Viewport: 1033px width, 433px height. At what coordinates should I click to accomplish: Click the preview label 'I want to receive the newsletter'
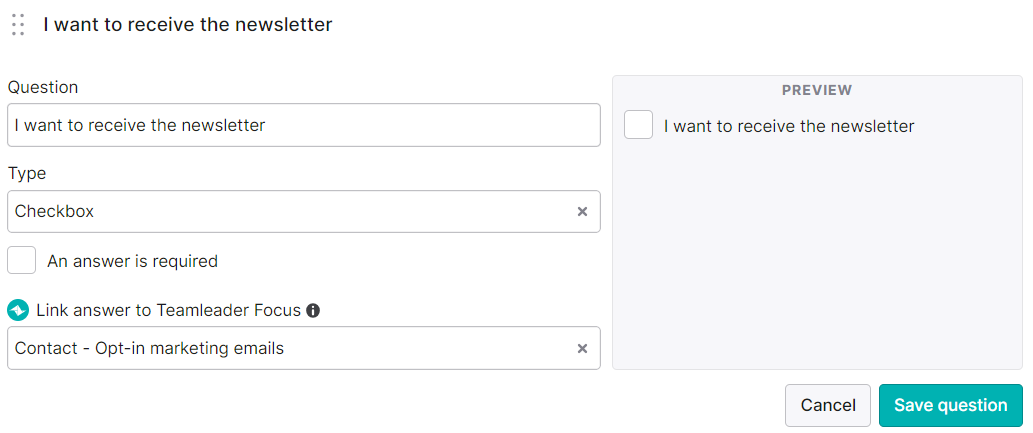coord(789,126)
